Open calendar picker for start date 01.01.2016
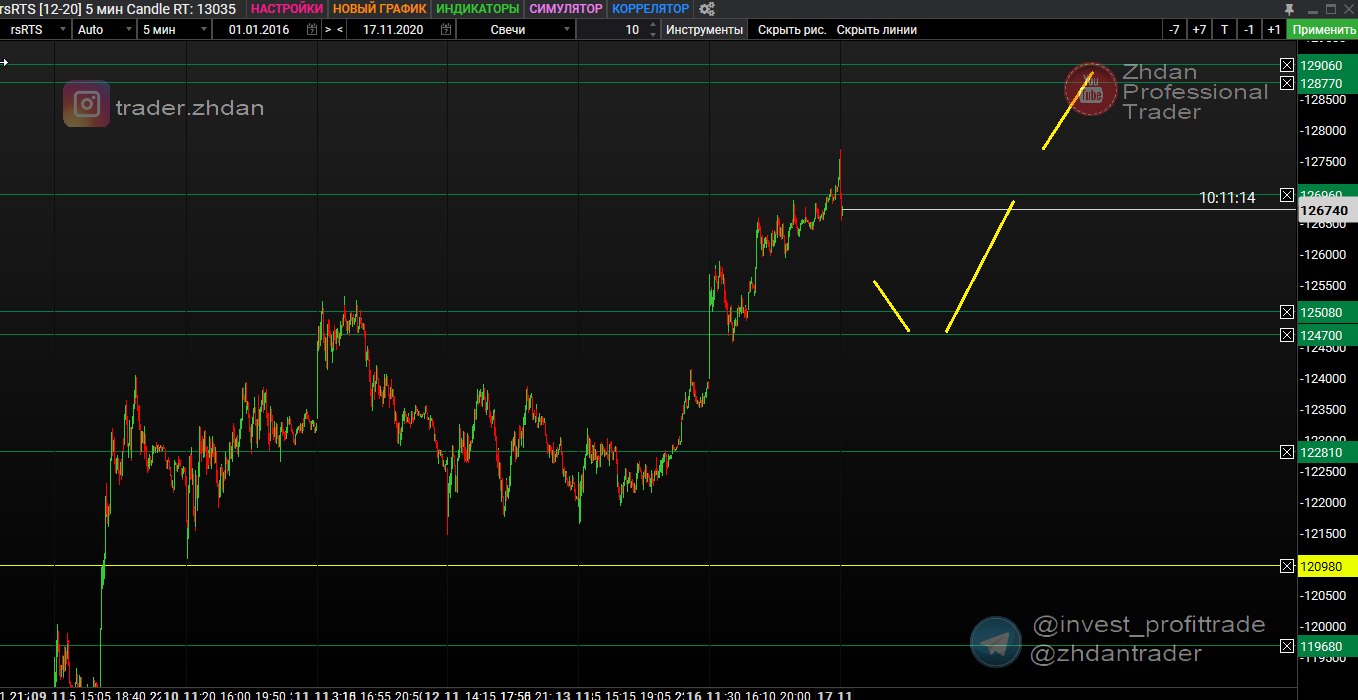 tap(312, 30)
